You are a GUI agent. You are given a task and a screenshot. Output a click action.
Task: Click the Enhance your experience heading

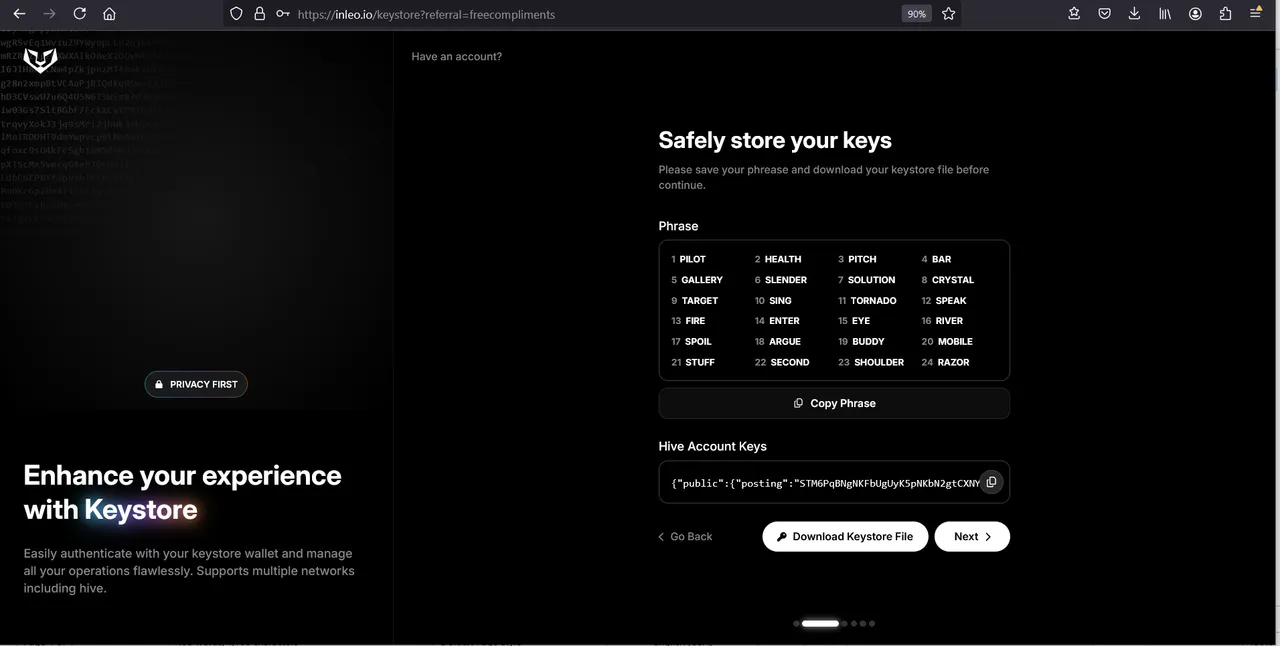coord(182,492)
